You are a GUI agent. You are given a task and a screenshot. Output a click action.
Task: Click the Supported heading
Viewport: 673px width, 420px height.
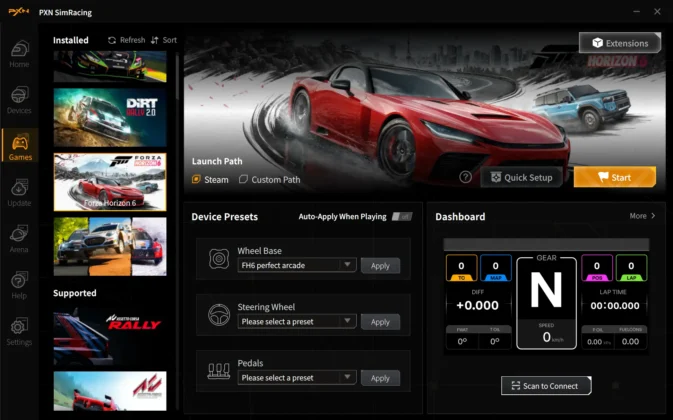[75, 293]
